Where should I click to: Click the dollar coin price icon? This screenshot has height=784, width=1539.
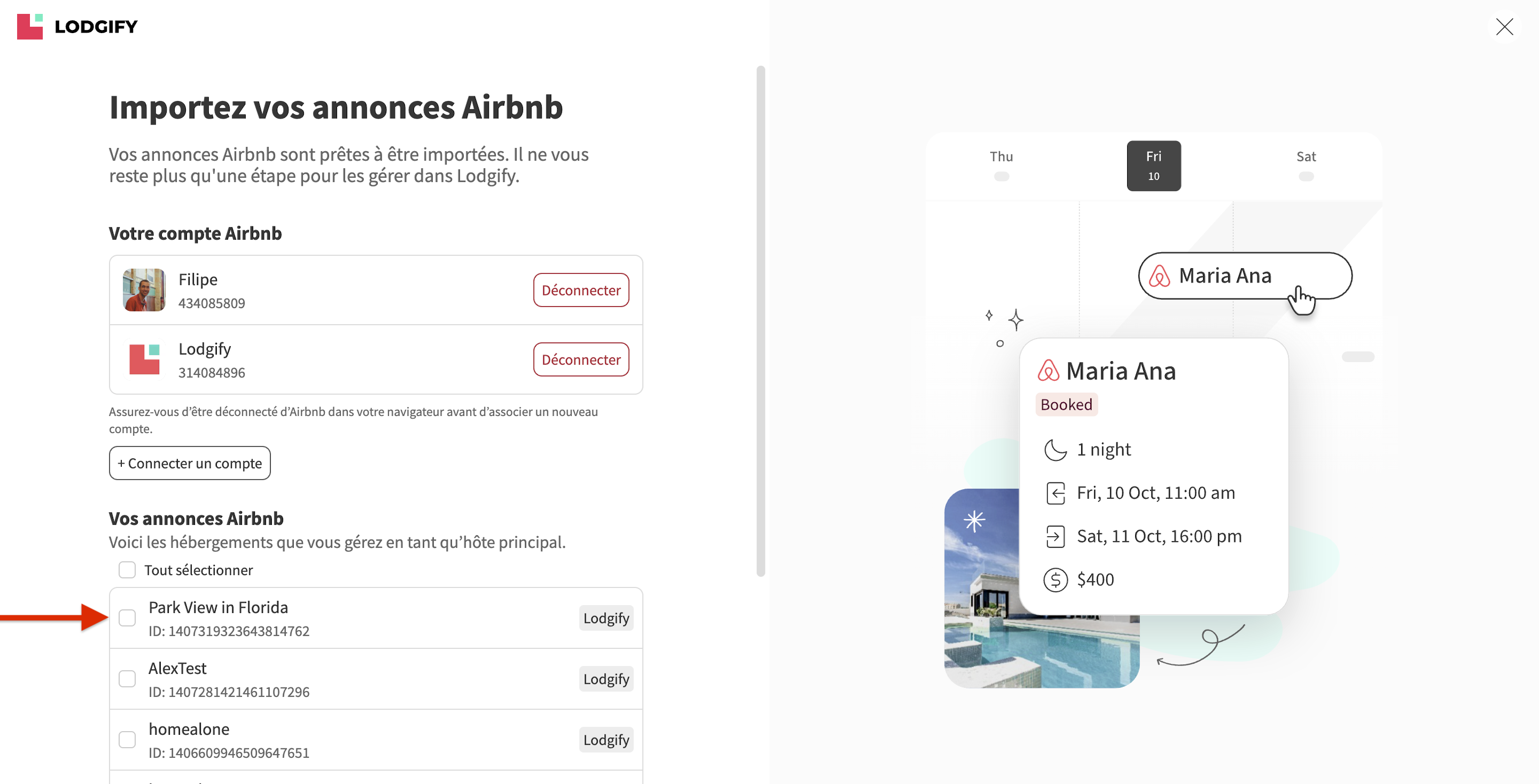(x=1055, y=580)
